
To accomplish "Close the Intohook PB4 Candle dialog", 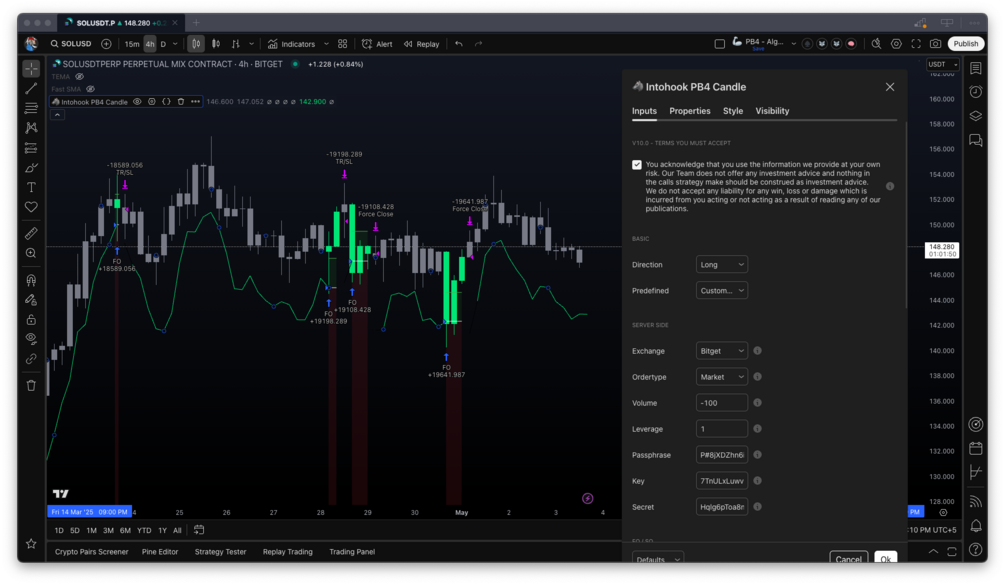I will point(890,87).
